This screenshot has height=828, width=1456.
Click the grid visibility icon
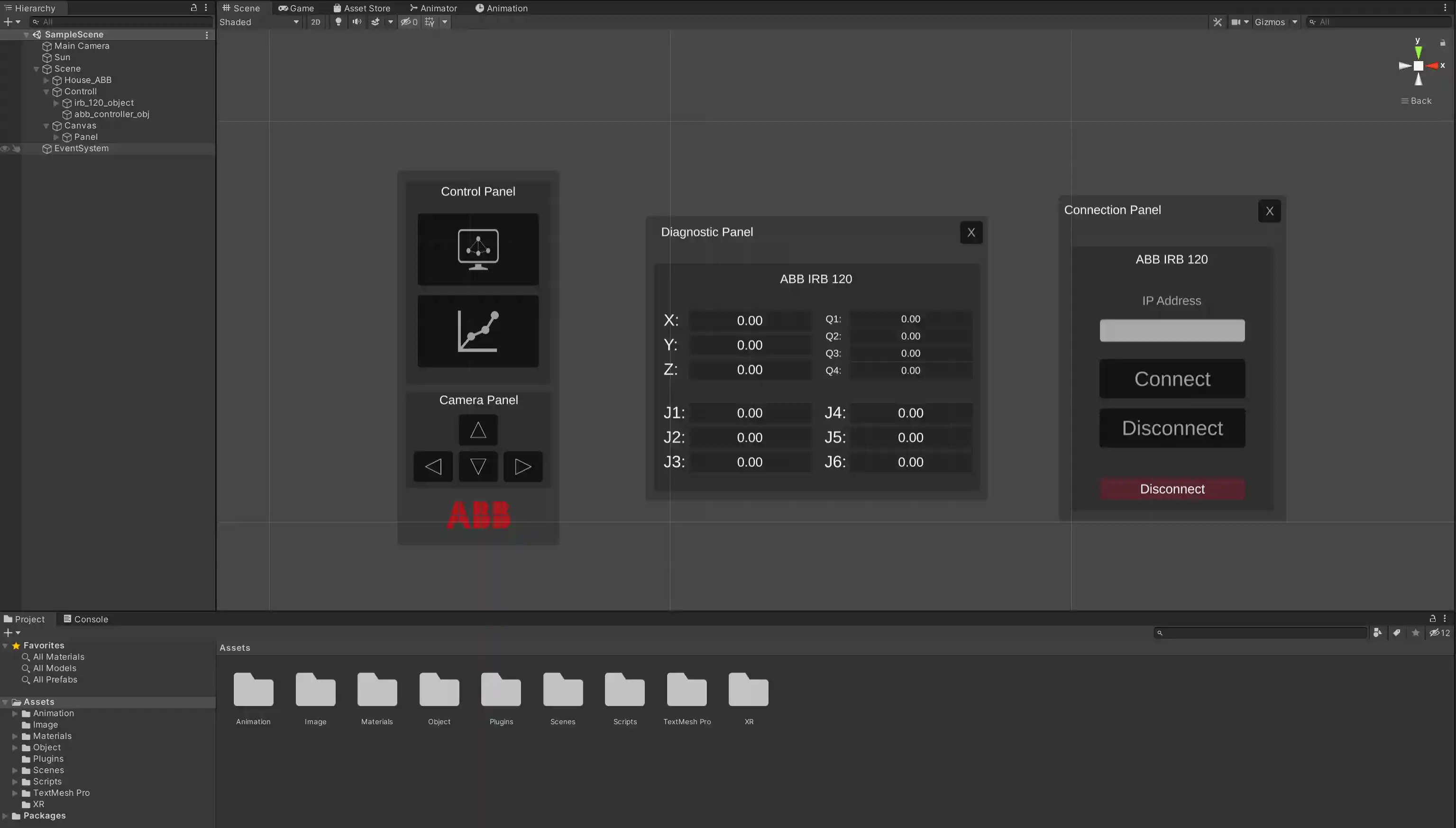430,22
